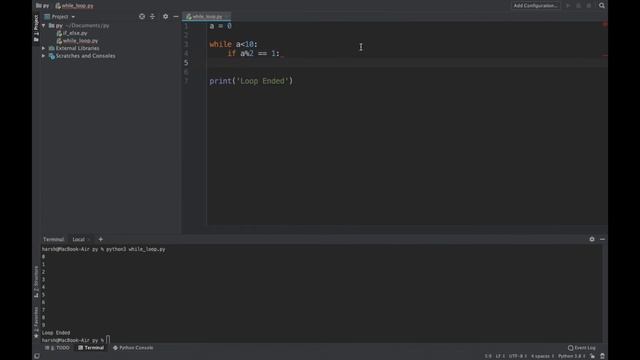Image resolution: width=640 pixels, height=360 pixels.
Task: Click the py breadcrumb in the navigation bar
Action: [42, 6]
